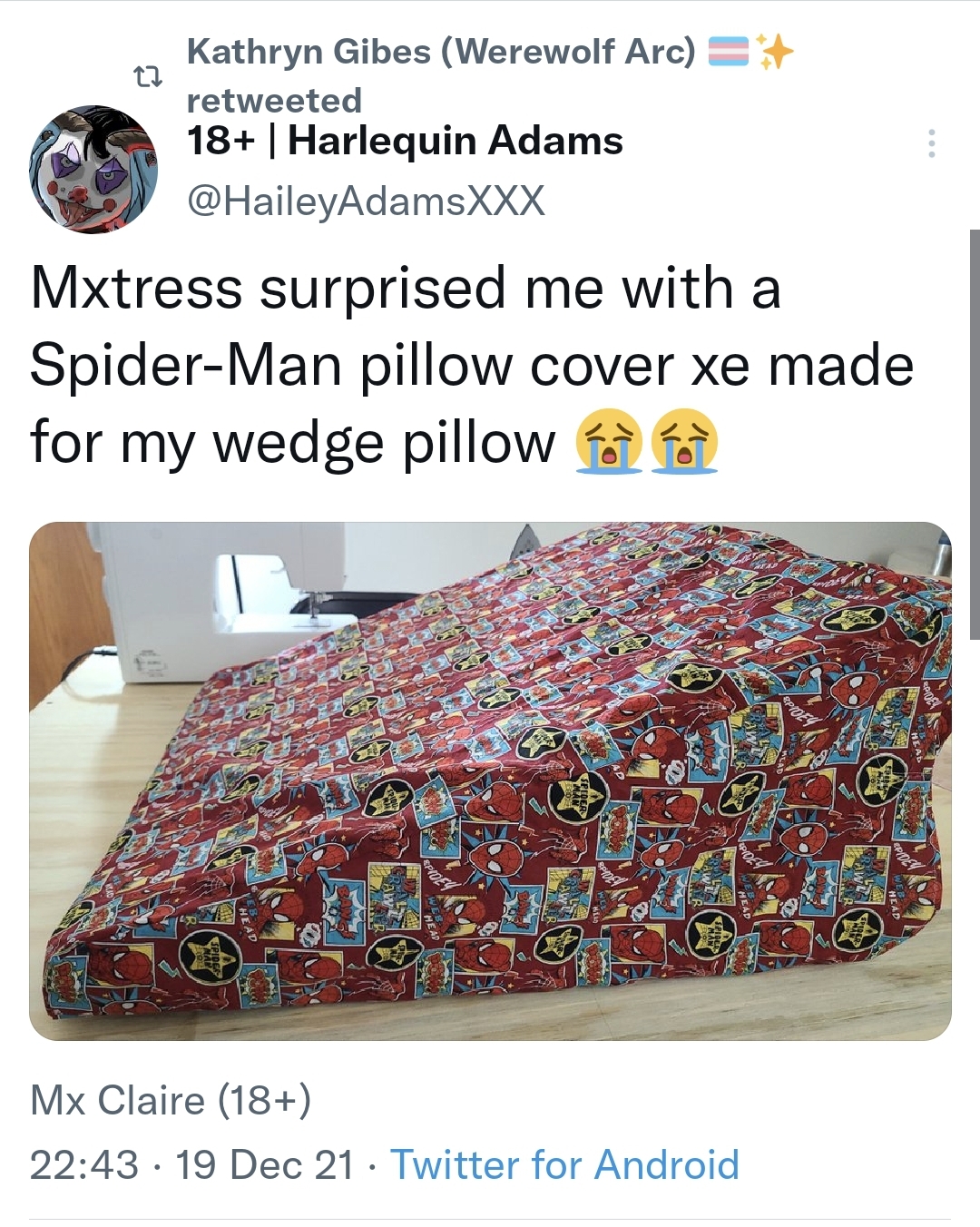Click the transgender flag emoji
Image resolution: width=980 pixels, height=1227 pixels.
(728, 52)
